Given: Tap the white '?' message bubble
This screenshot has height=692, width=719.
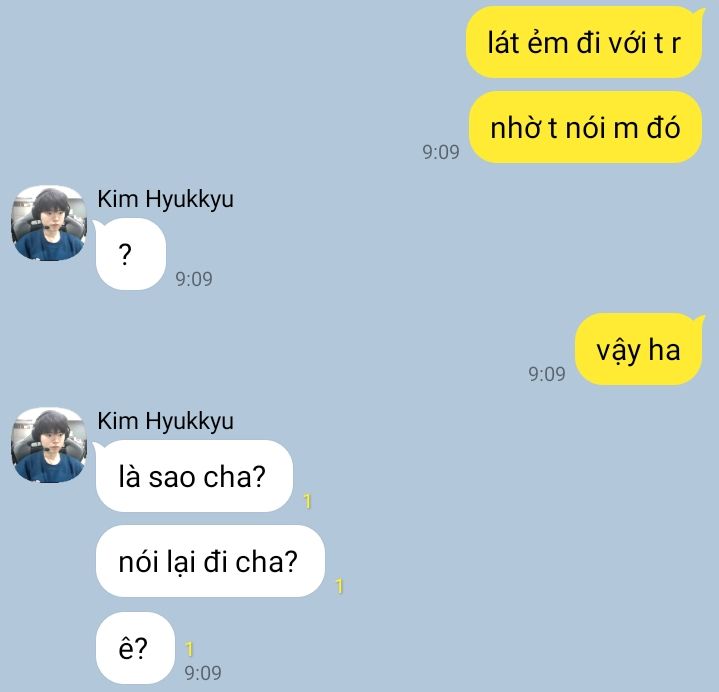Looking at the screenshot, I should 130,255.
